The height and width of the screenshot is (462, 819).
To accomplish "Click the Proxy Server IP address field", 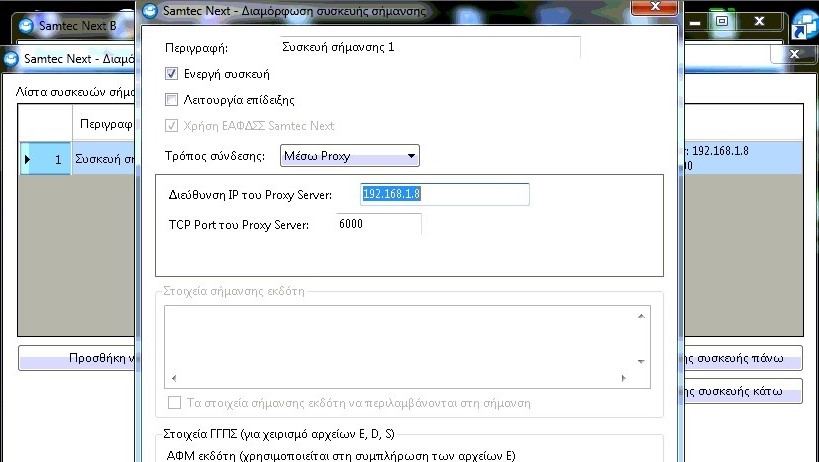I will [x=444, y=194].
